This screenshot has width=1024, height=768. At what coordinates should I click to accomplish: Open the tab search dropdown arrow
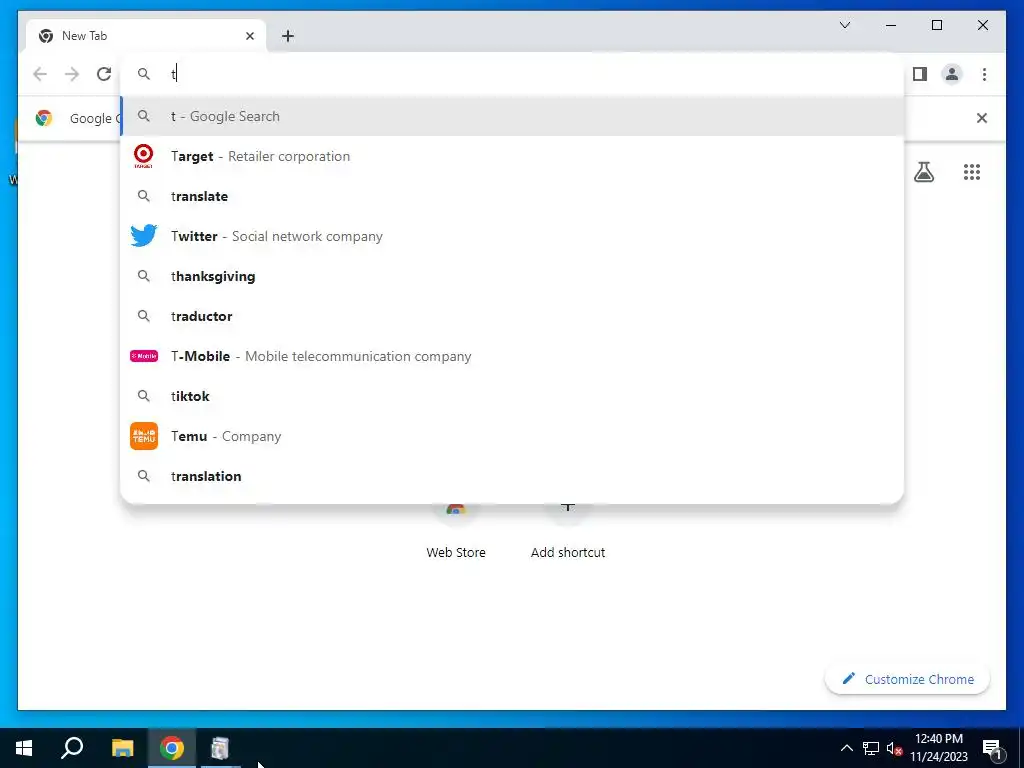point(845,25)
